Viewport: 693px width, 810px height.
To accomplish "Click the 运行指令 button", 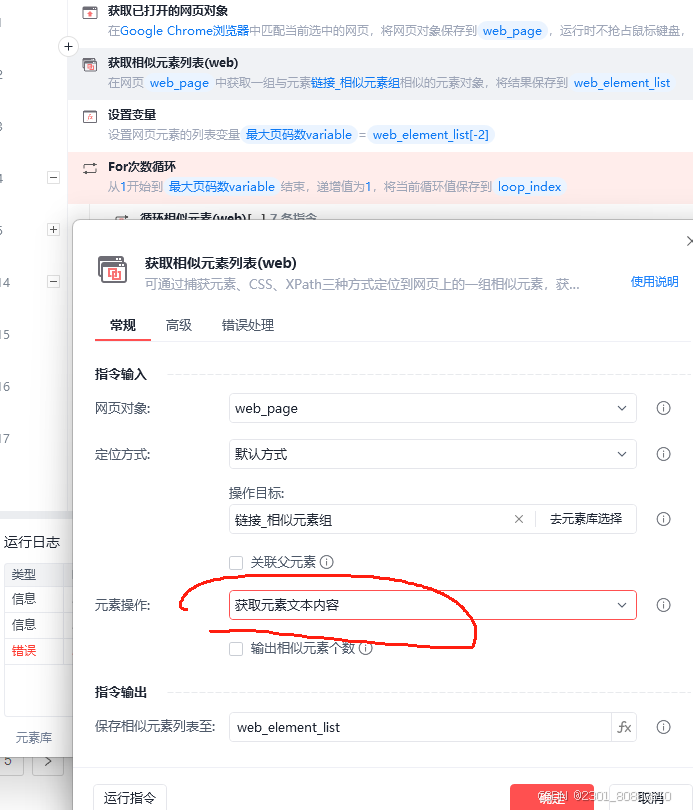I will pyautogui.click(x=130, y=798).
